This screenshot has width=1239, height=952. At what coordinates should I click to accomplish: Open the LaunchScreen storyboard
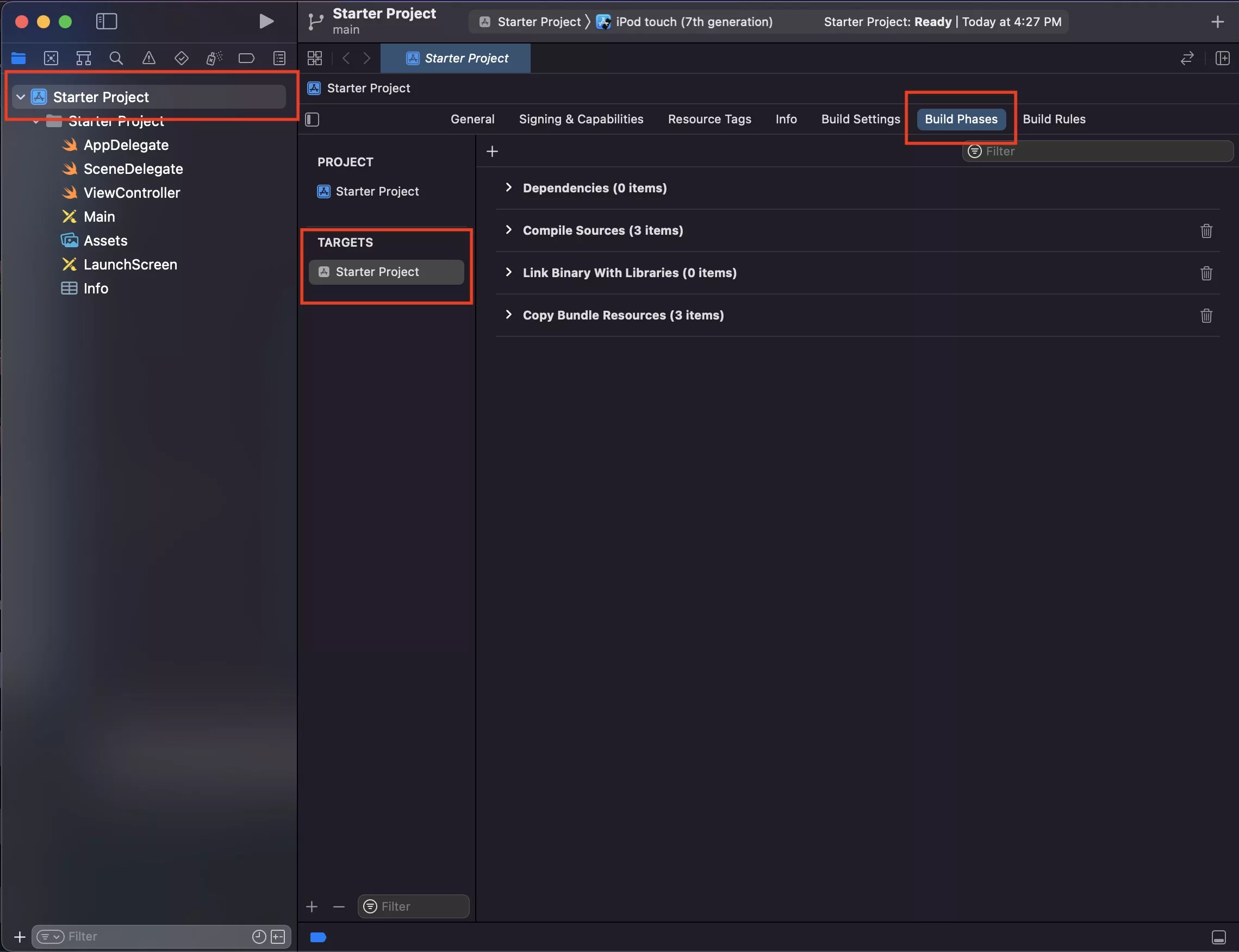130,264
